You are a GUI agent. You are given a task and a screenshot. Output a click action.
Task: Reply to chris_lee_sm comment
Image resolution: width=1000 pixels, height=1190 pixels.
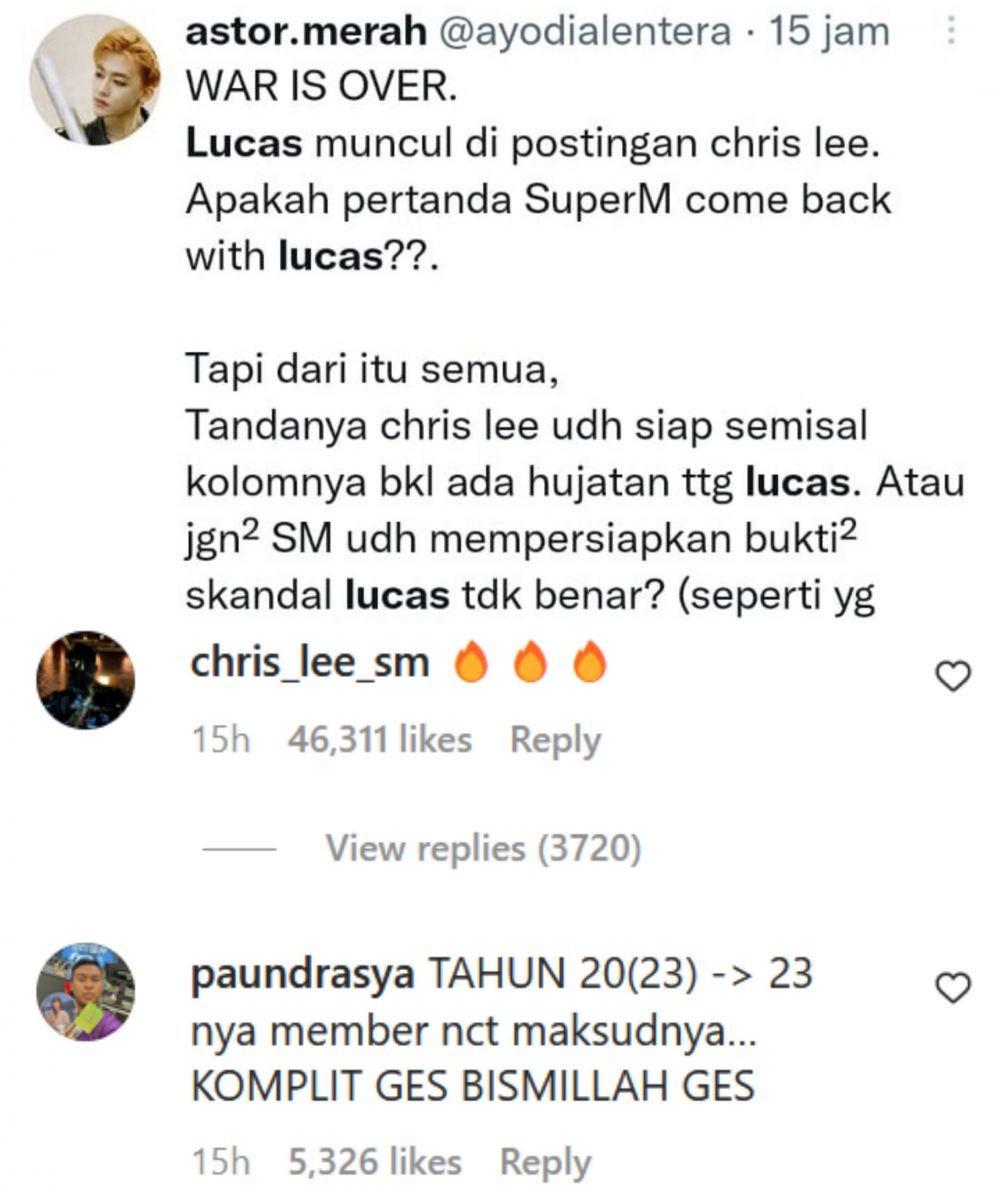pos(555,740)
